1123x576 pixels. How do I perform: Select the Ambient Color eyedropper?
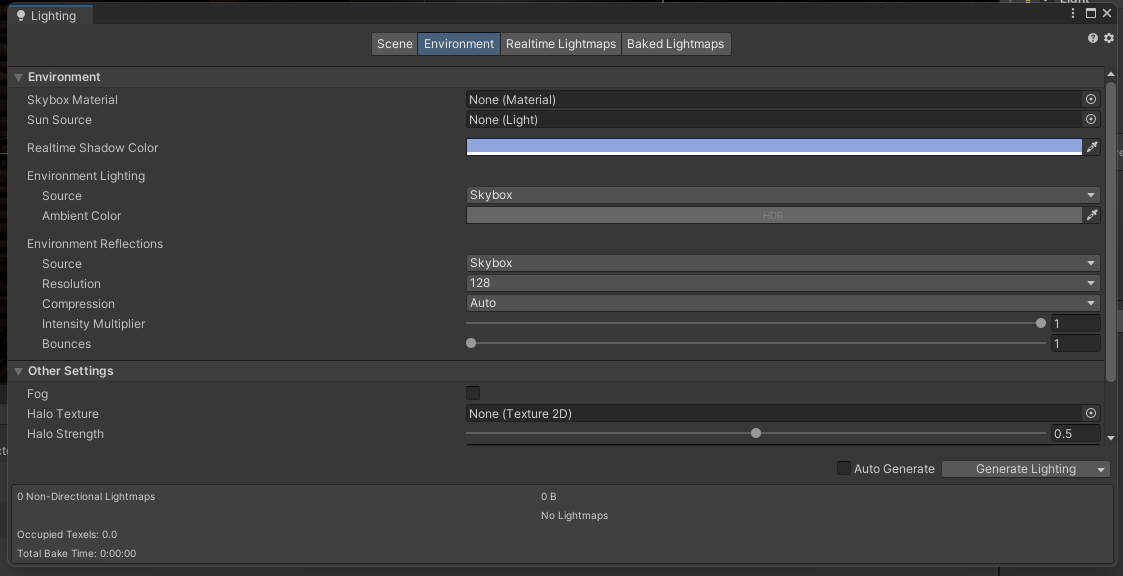(x=1093, y=214)
